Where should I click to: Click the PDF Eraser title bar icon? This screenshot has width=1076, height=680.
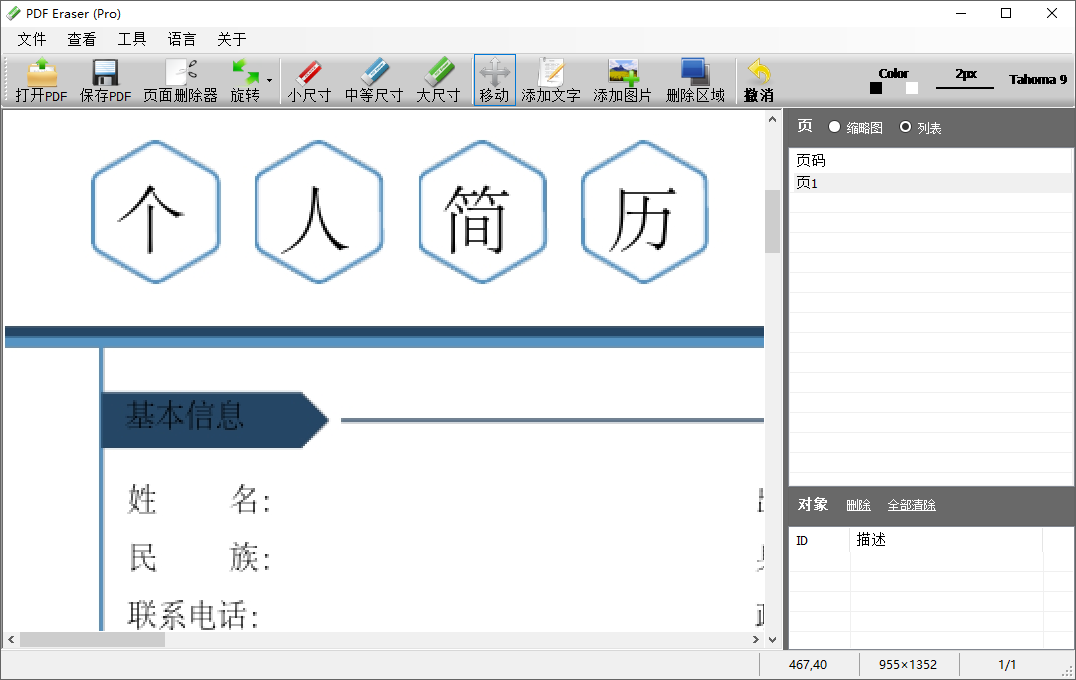[13, 13]
